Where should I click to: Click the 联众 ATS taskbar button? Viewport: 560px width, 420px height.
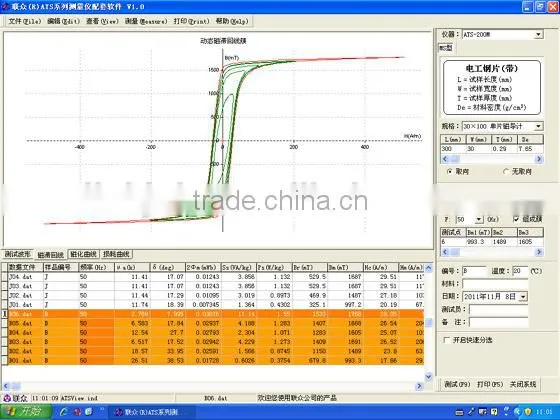[x=151, y=412]
